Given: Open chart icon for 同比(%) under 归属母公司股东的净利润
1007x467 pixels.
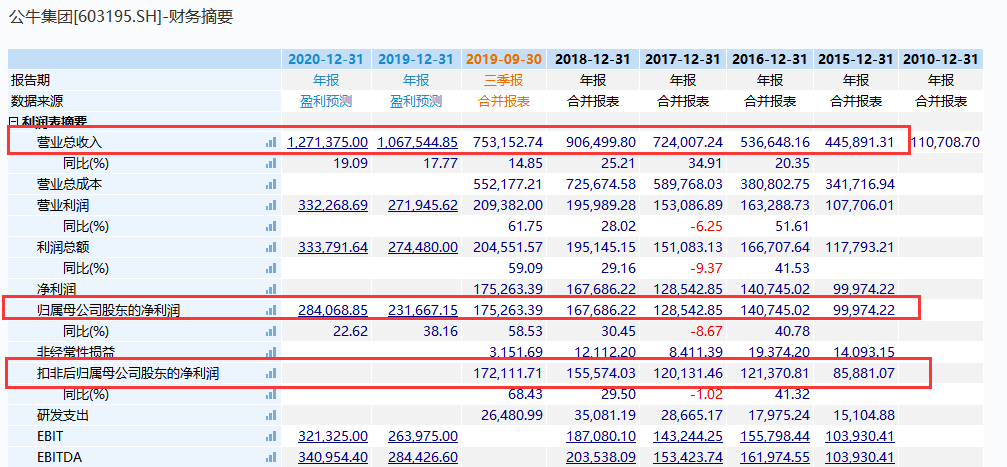Looking at the screenshot, I should 271,331.
